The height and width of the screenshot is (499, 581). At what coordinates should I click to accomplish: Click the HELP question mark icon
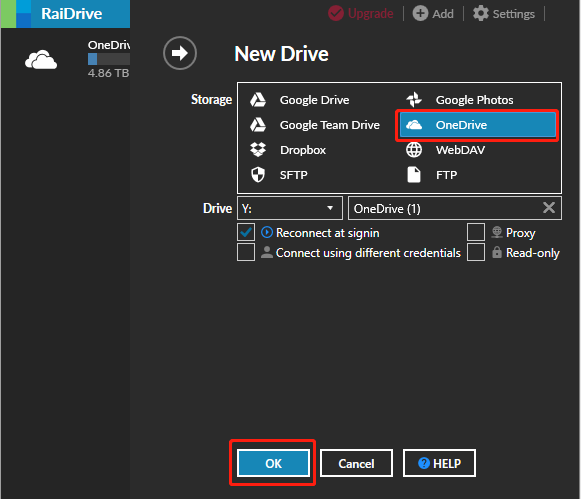click(x=424, y=463)
